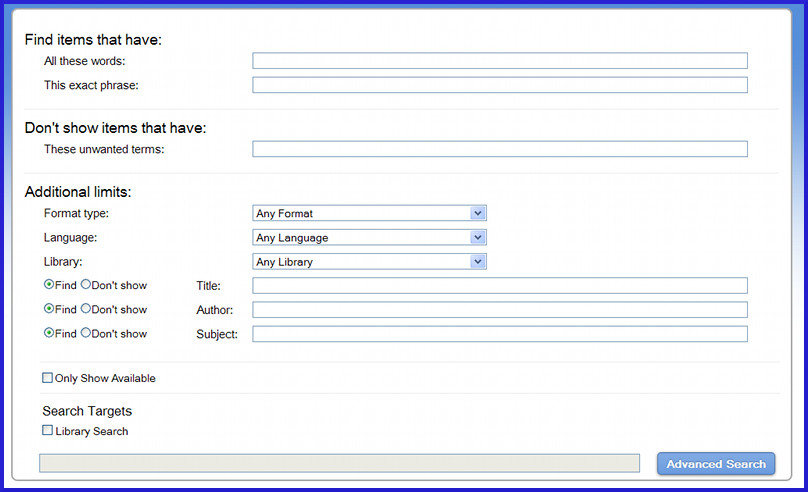The height and width of the screenshot is (492, 808).
Task: Click the 'Search Targets' heading
Action: [x=87, y=411]
